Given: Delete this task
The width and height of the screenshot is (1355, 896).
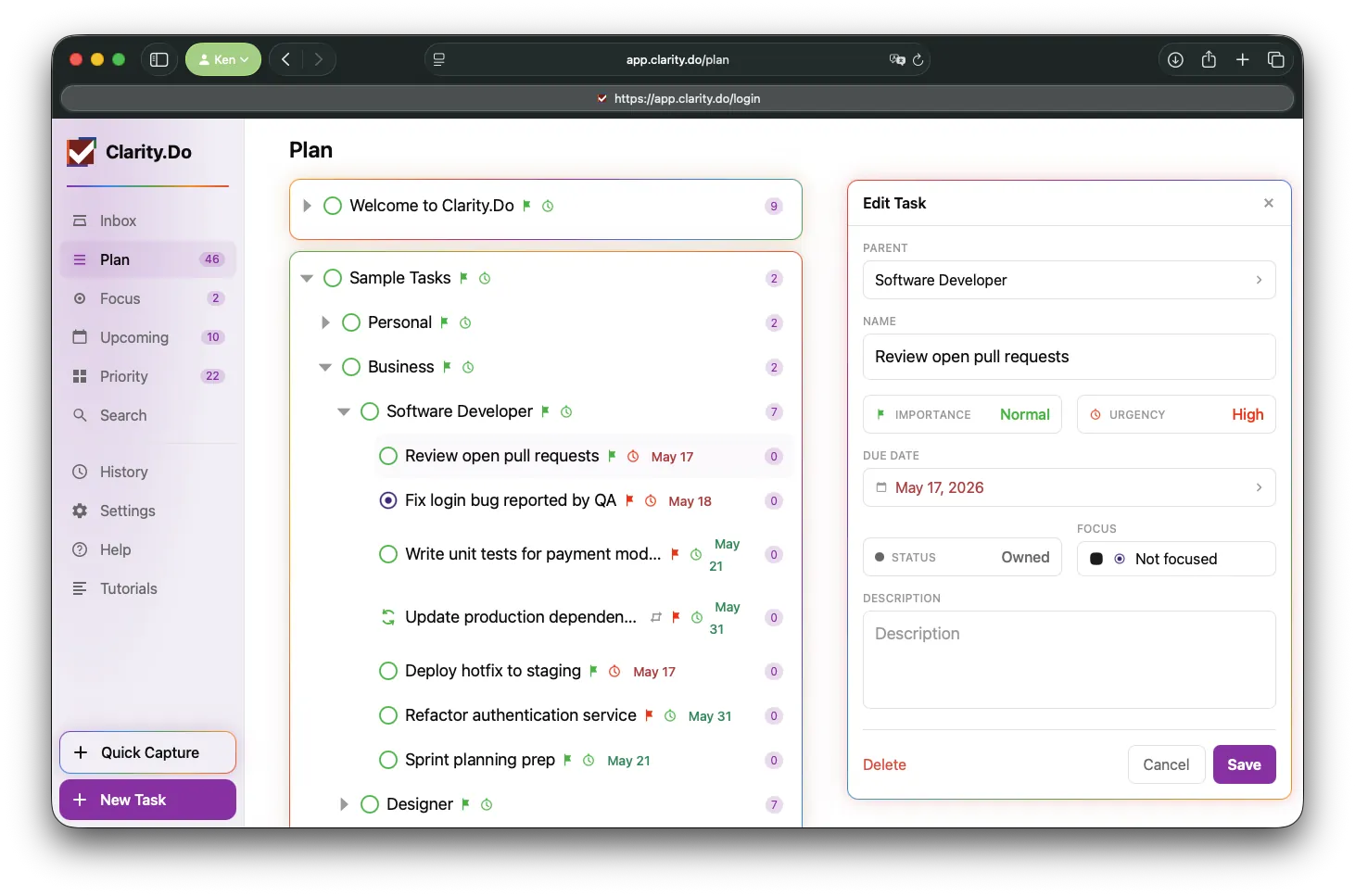Looking at the screenshot, I should point(884,764).
